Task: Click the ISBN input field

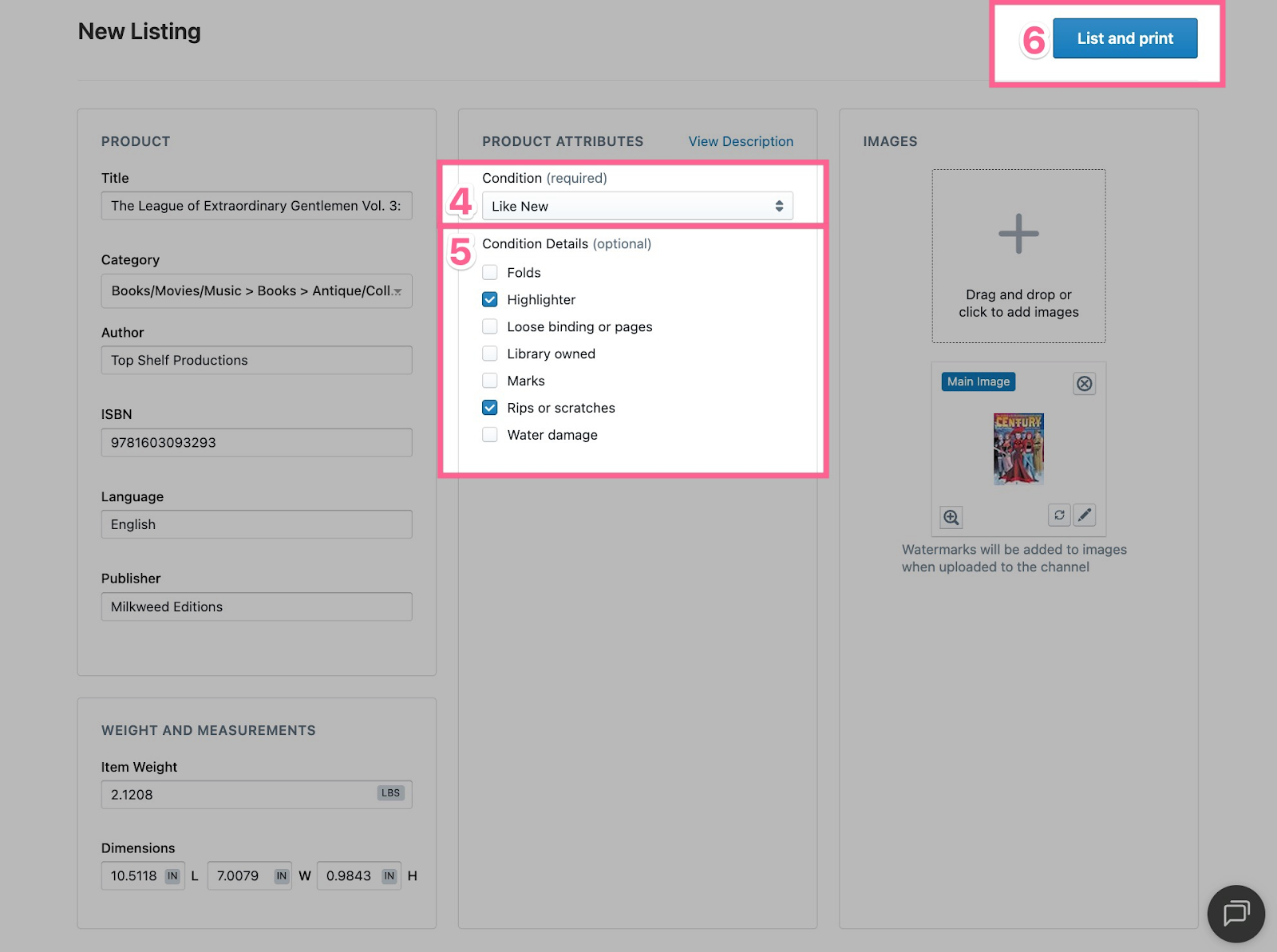Action: point(256,443)
